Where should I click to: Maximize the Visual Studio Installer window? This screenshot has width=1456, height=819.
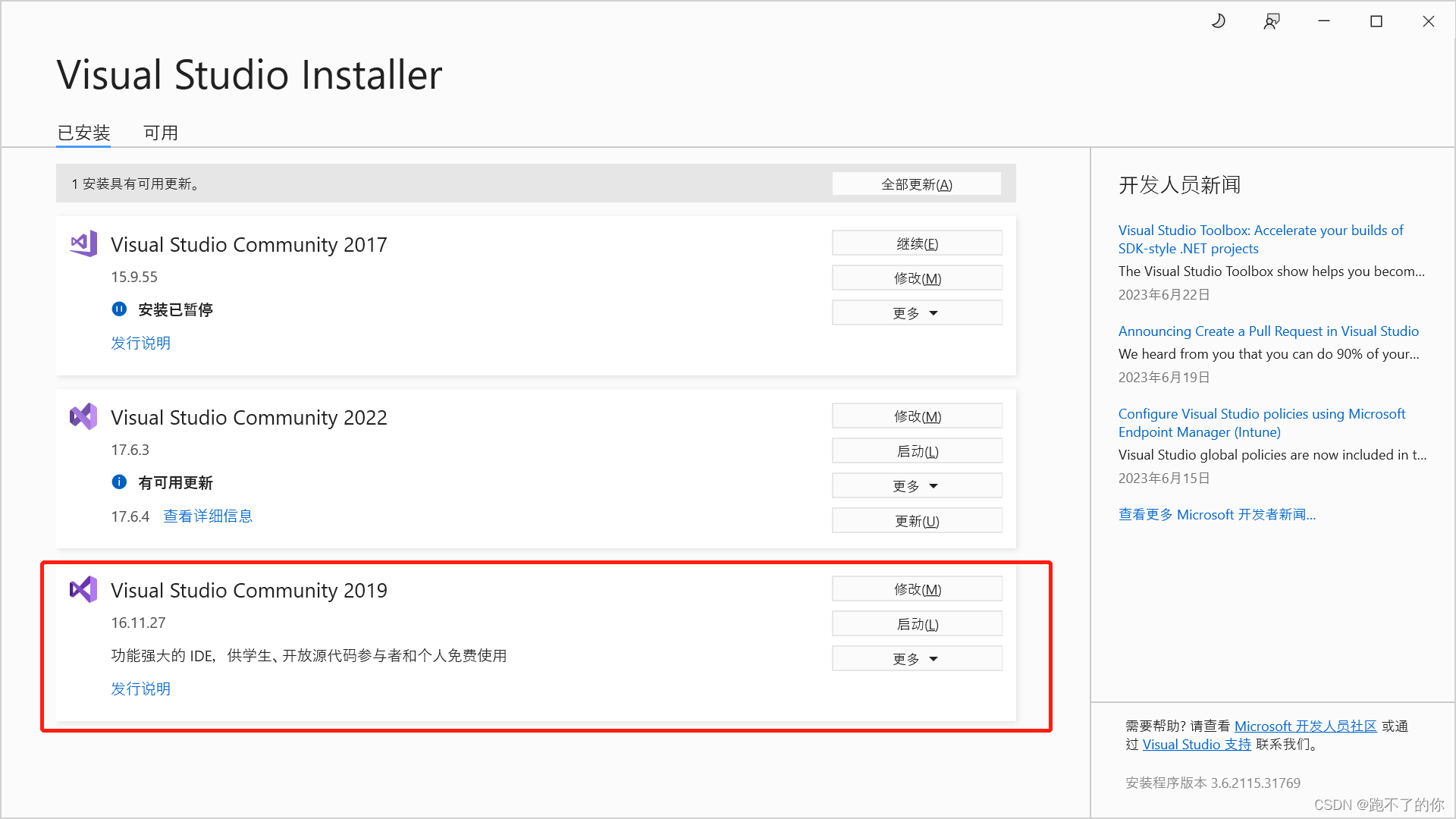(1376, 21)
